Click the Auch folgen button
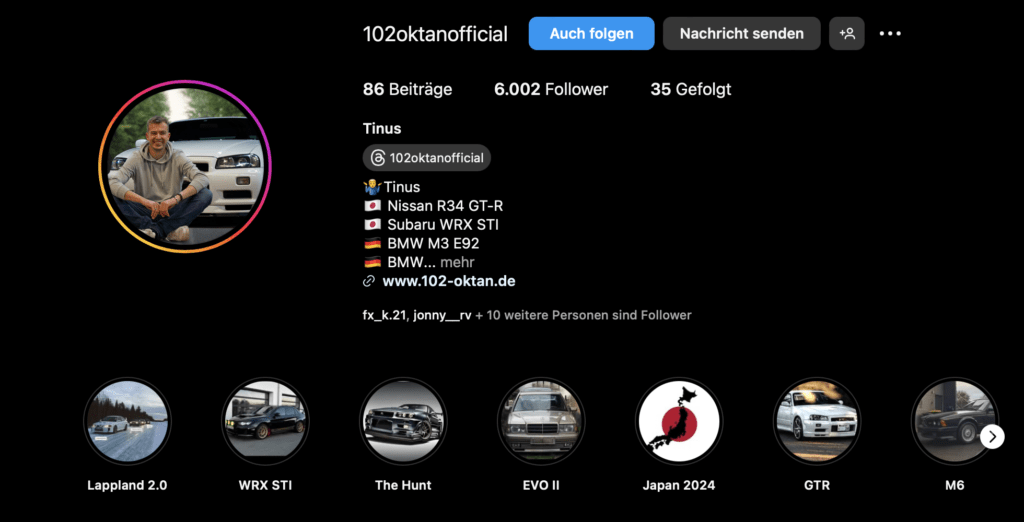This screenshot has height=522, width=1024. coord(591,33)
